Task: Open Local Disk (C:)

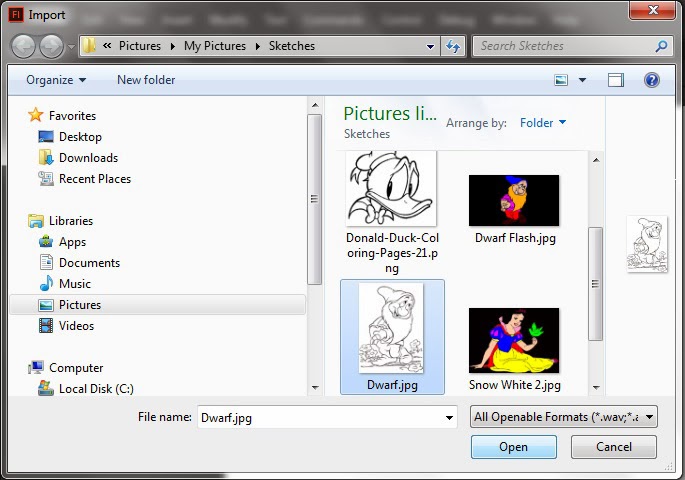Action: pos(86,388)
